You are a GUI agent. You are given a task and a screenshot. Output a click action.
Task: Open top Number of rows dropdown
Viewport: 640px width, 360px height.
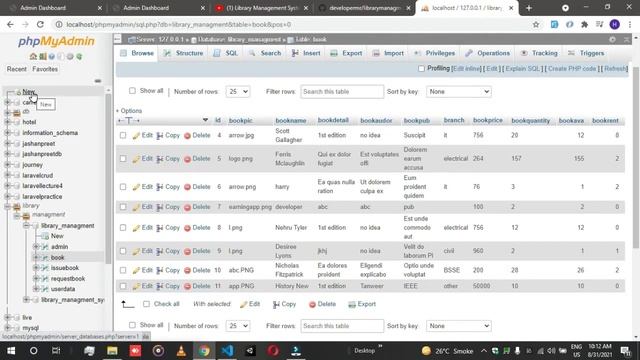tap(238, 92)
